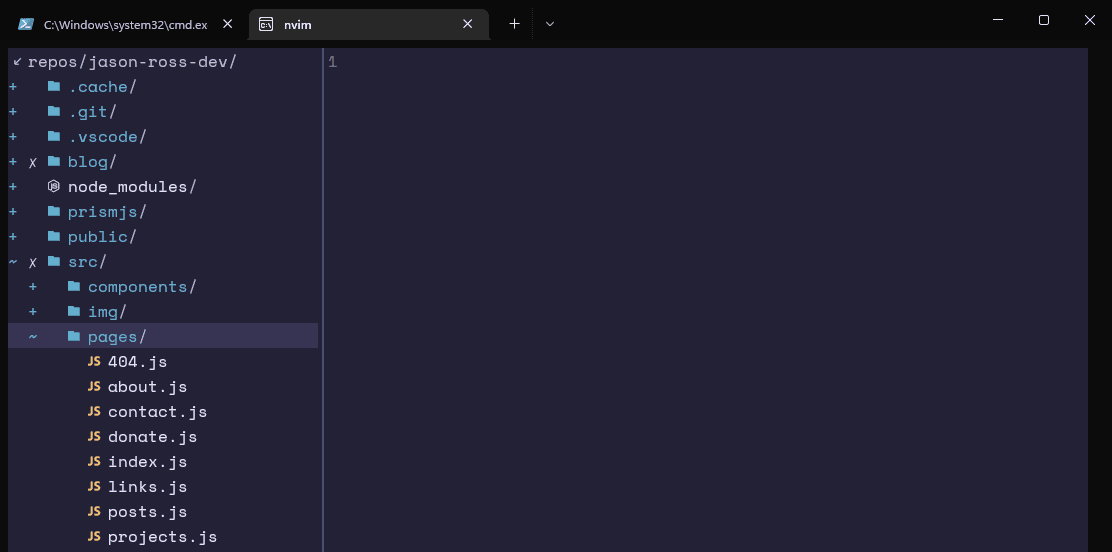Click the console icon on nvim tab

click(266, 25)
